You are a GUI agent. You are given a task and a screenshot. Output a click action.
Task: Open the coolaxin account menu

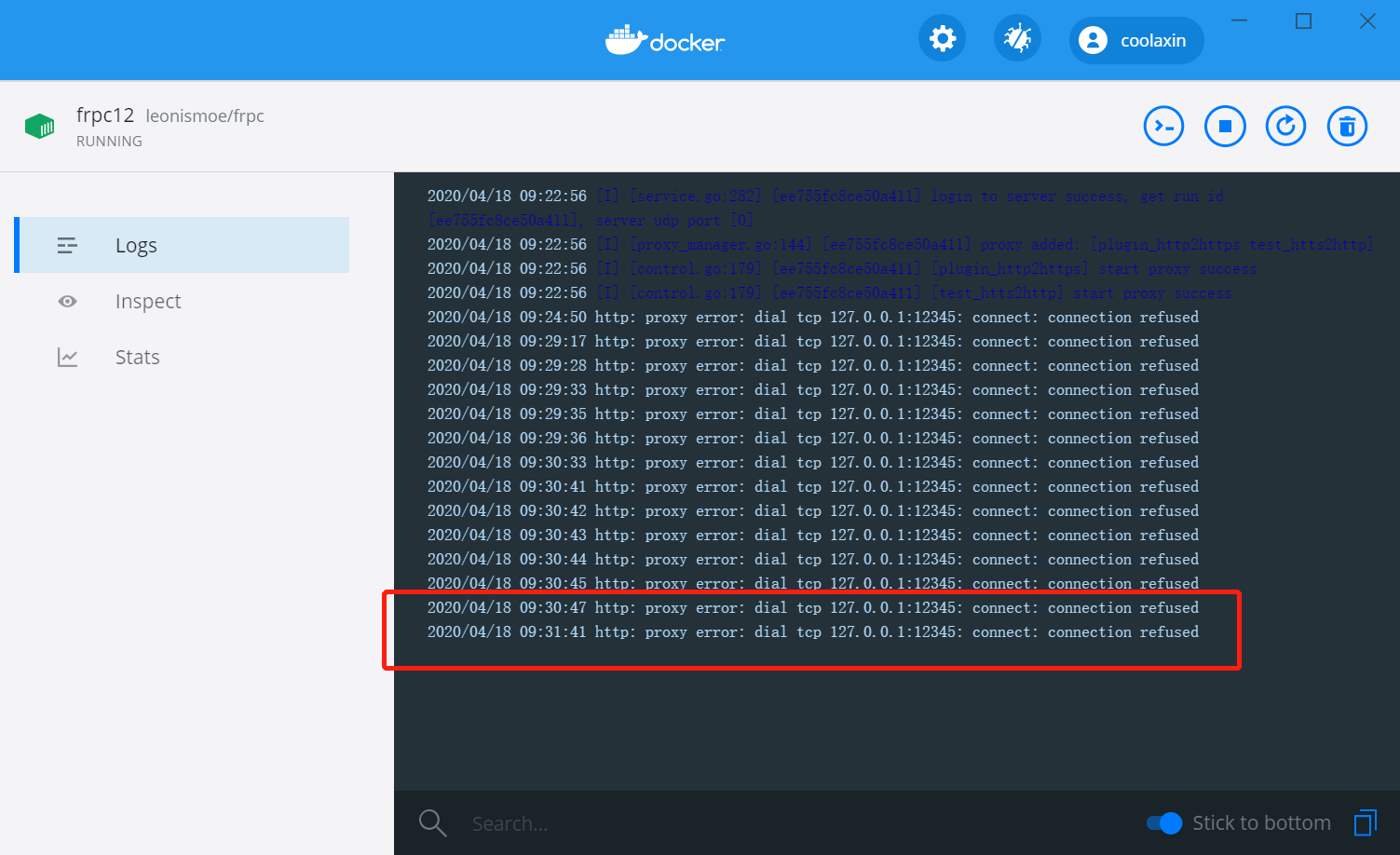click(x=1135, y=39)
